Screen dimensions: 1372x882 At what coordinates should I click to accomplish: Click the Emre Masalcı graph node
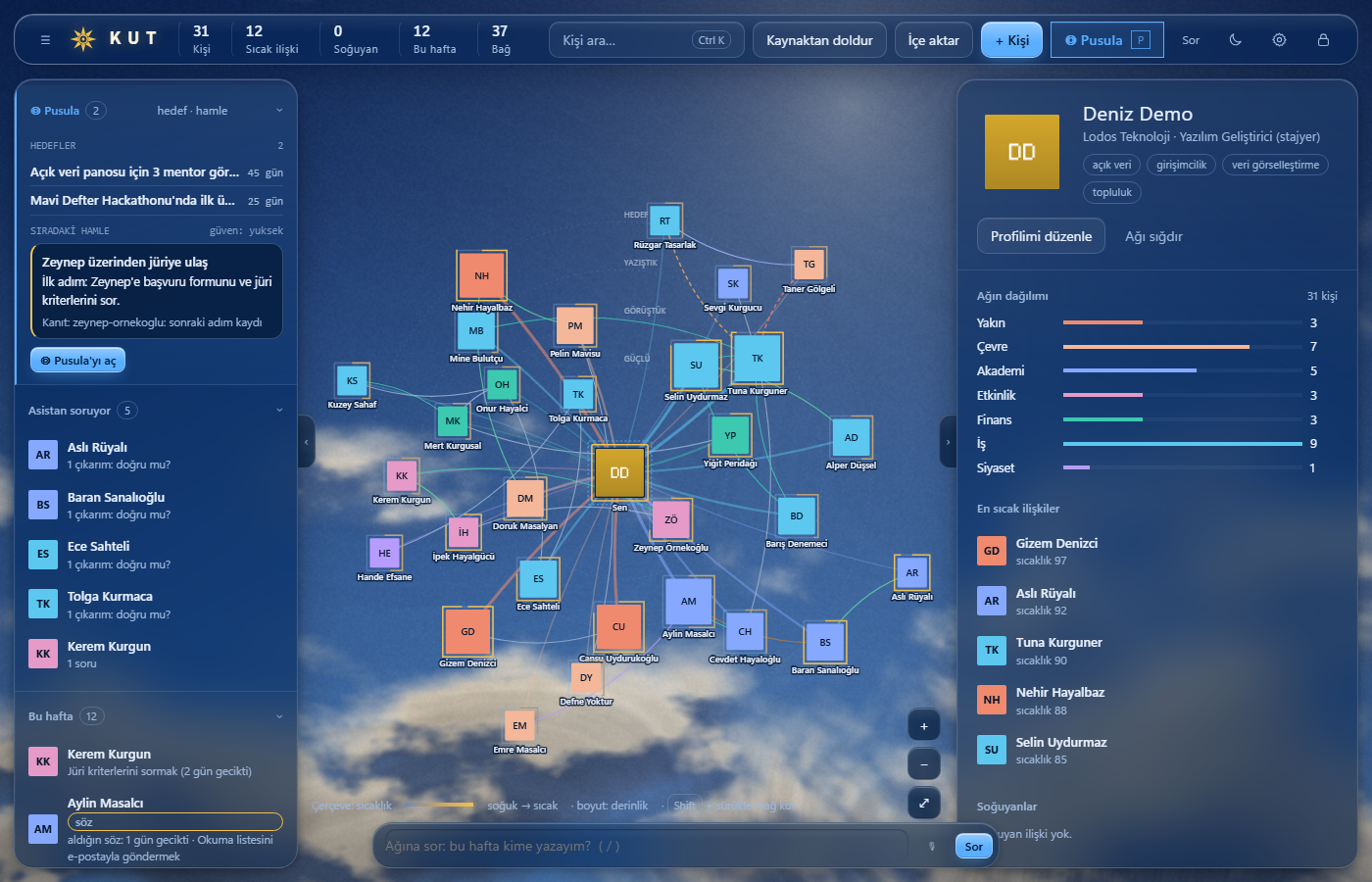[x=519, y=726]
